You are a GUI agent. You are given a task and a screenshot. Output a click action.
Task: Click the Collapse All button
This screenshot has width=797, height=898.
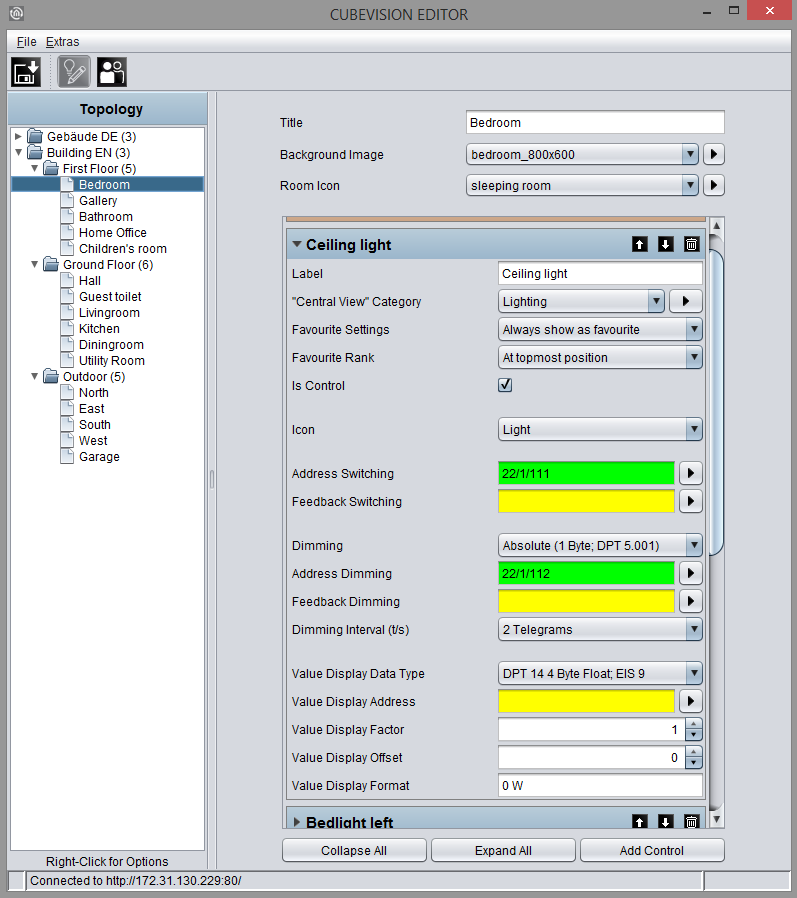tap(354, 850)
